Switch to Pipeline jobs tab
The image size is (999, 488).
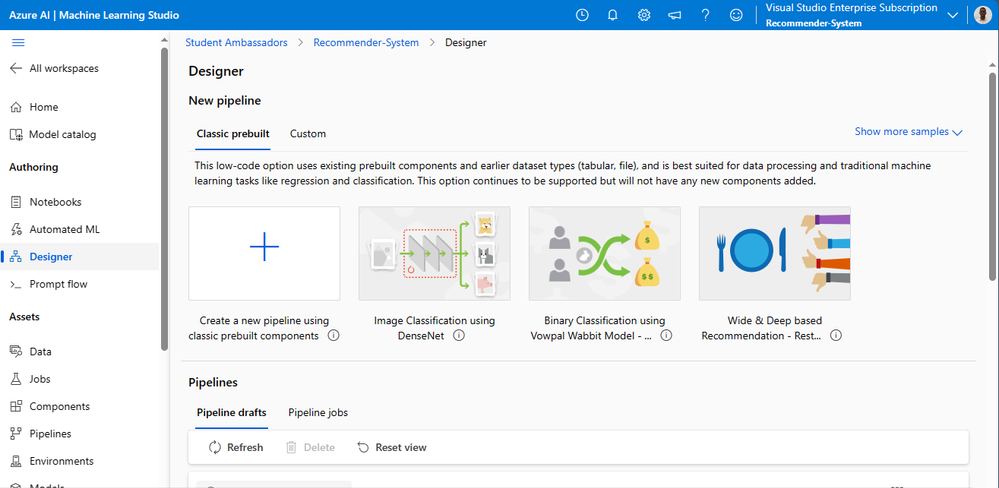(318, 412)
